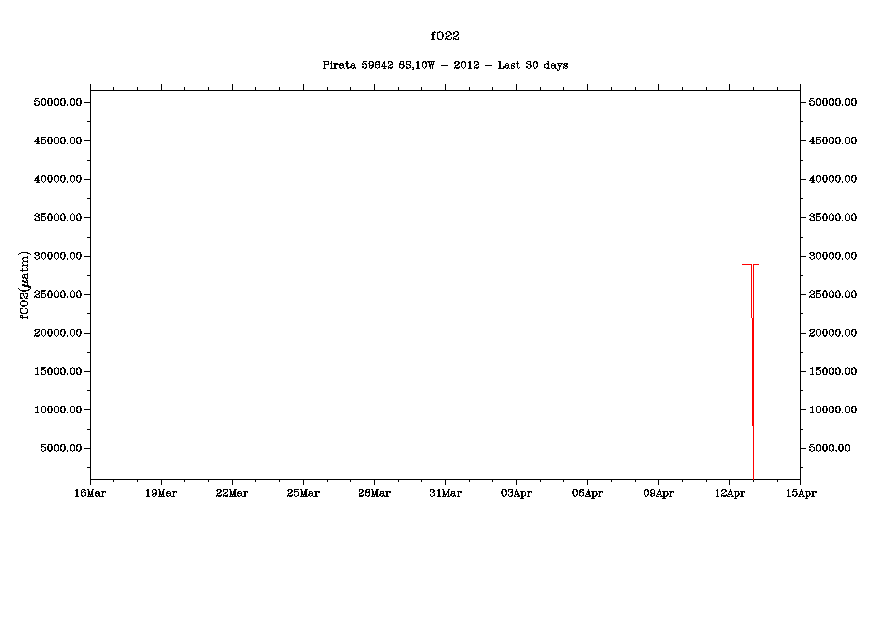This screenshot has height=630, width=891.
Task: Pick the 06Apr x-axis label
Action: [x=587, y=492]
